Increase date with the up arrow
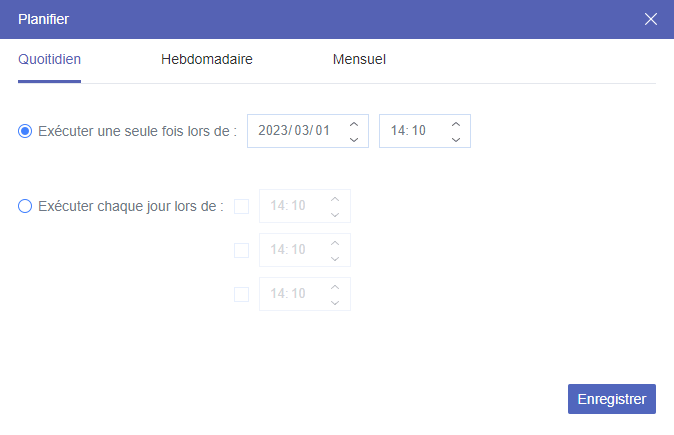This screenshot has width=674, height=435. point(354,124)
